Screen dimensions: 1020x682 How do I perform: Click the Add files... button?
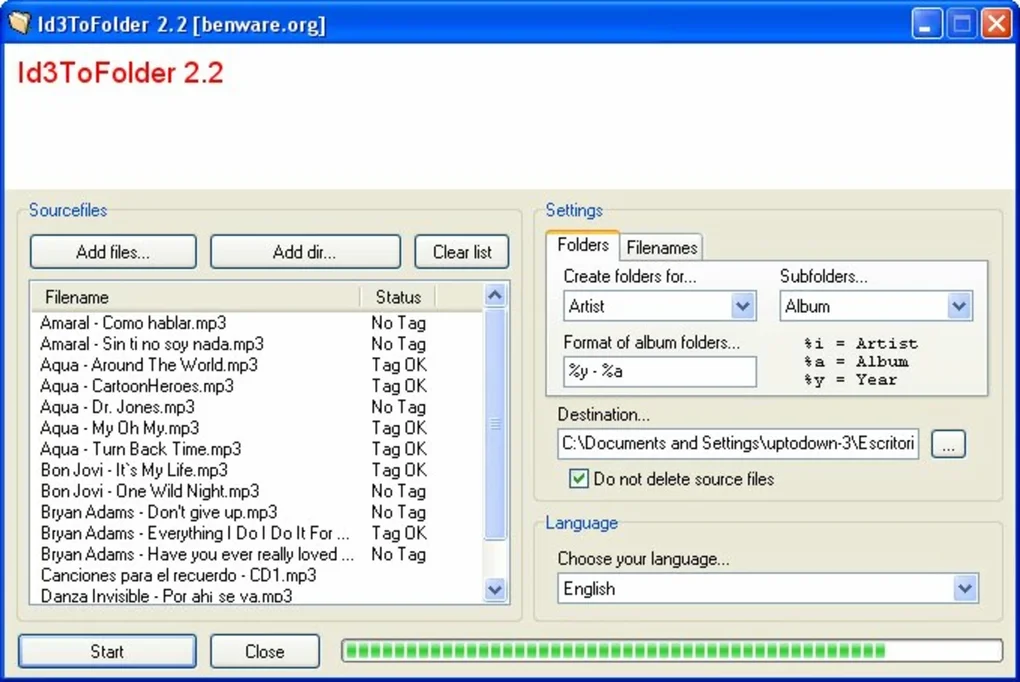[113, 252]
